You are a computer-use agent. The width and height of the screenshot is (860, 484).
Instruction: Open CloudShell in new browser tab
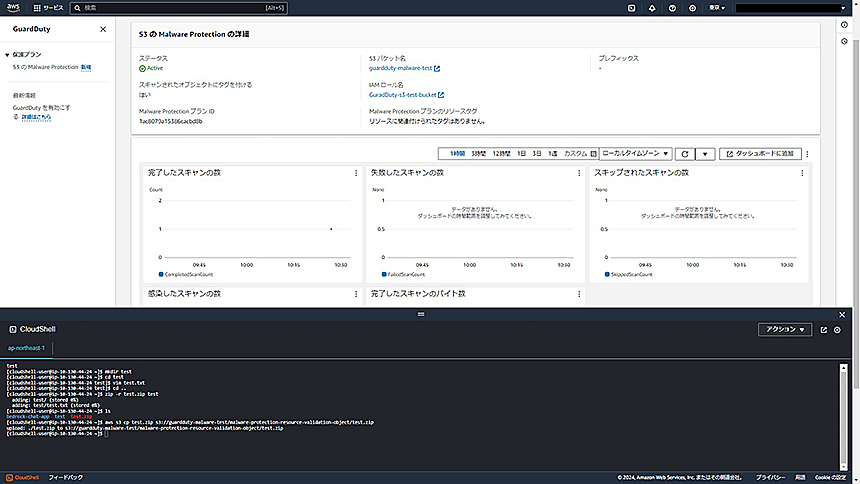pyautogui.click(x=823, y=330)
